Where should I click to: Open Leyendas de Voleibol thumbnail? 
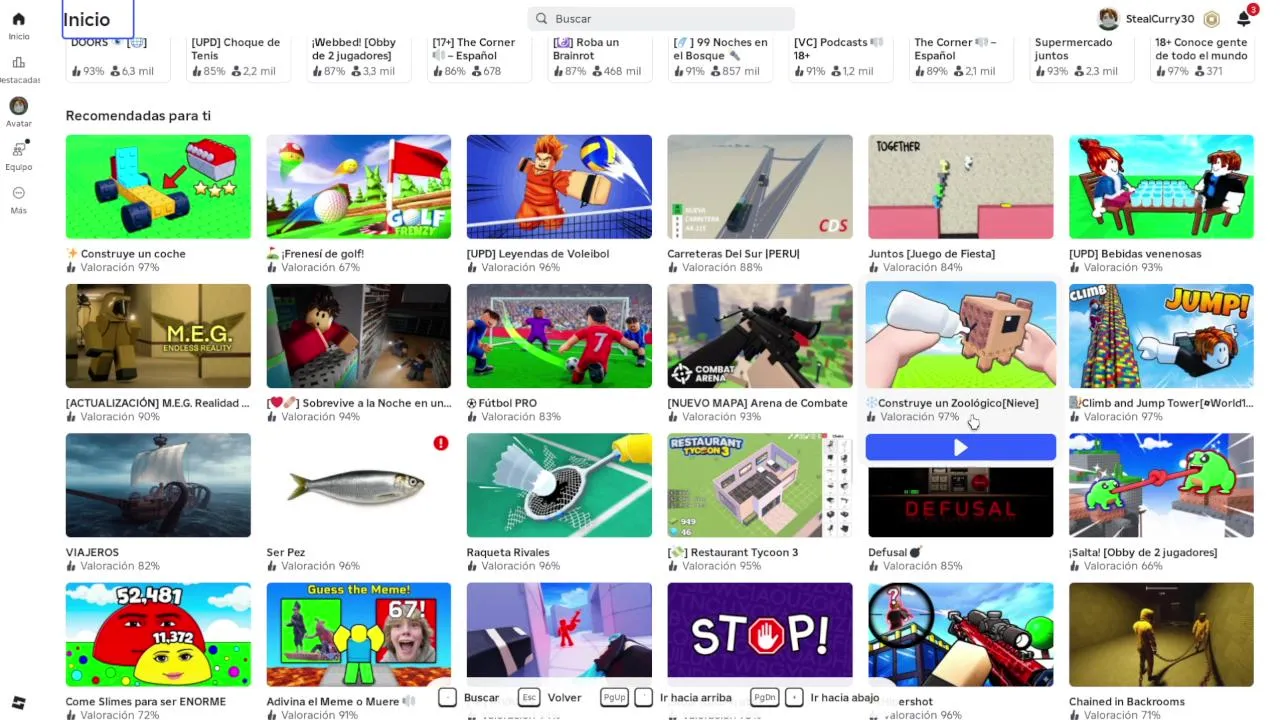[x=559, y=187]
